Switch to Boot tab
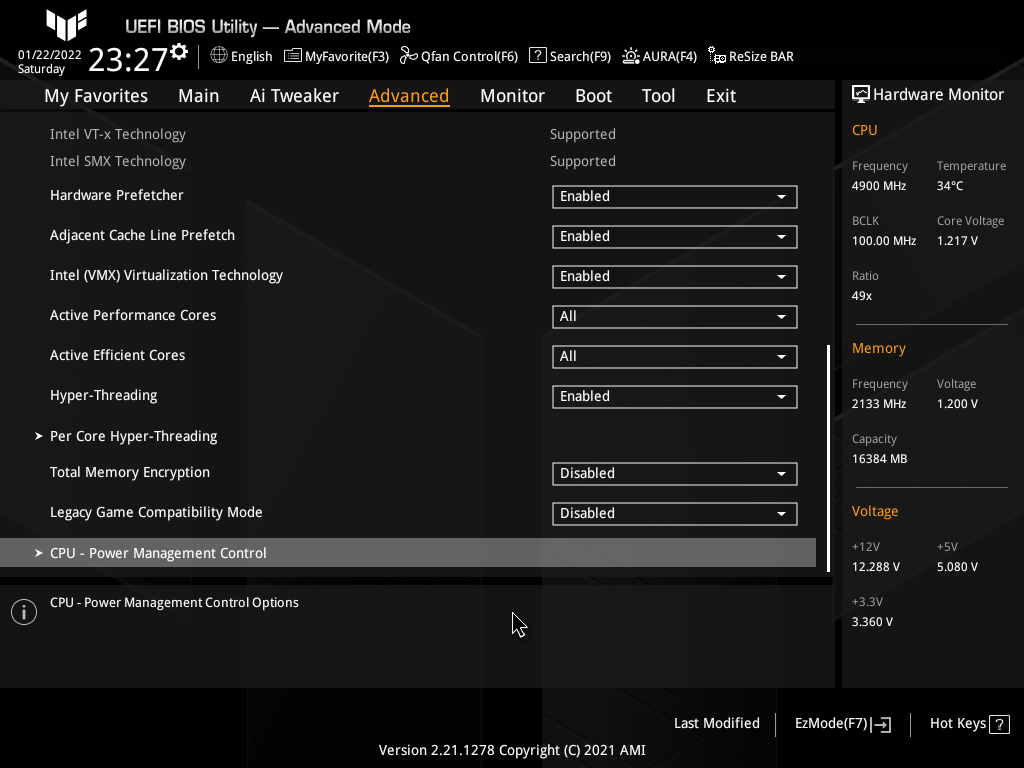This screenshot has width=1024, height=768. coord(593,96)
